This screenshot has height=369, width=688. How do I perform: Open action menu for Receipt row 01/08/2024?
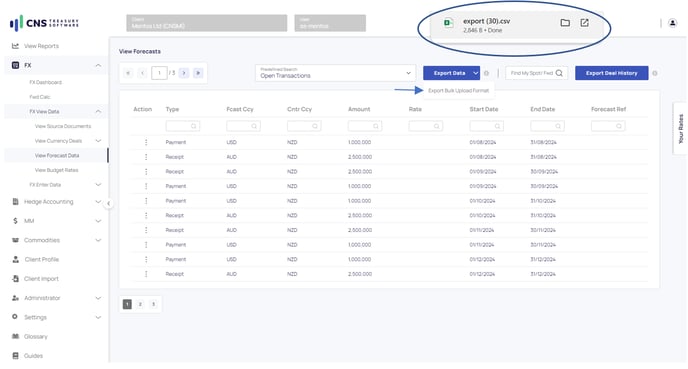pyautogui.click(x=146, y=157)
